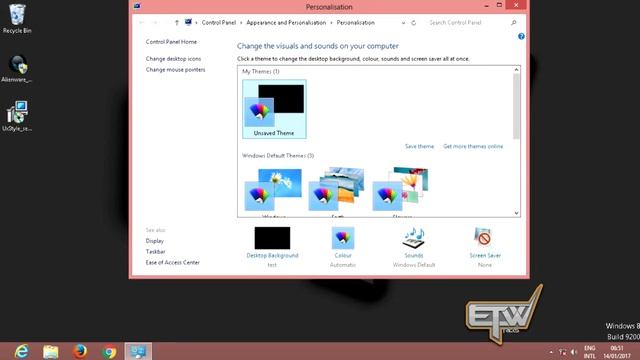
Task: Show hidden system tray icons
Action: [551, 352]
